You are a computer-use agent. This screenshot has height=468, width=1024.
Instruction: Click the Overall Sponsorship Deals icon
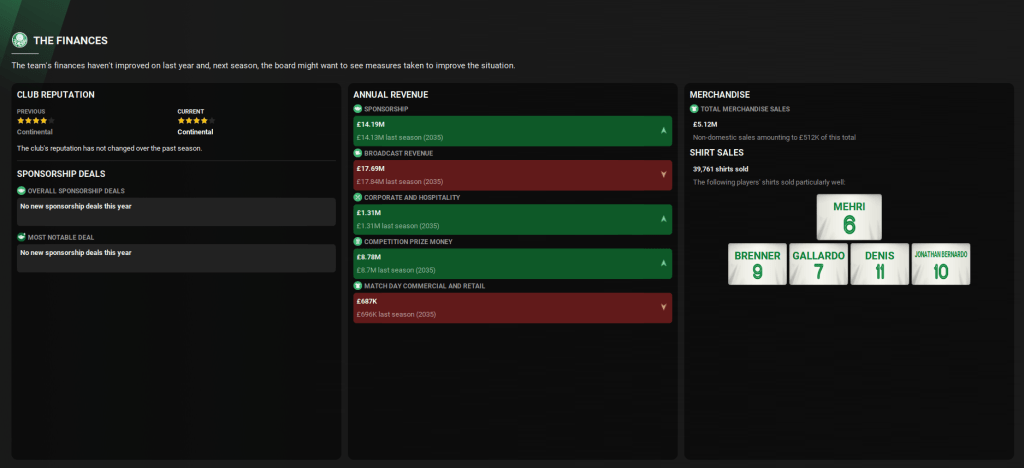click(x=22, y=190)
